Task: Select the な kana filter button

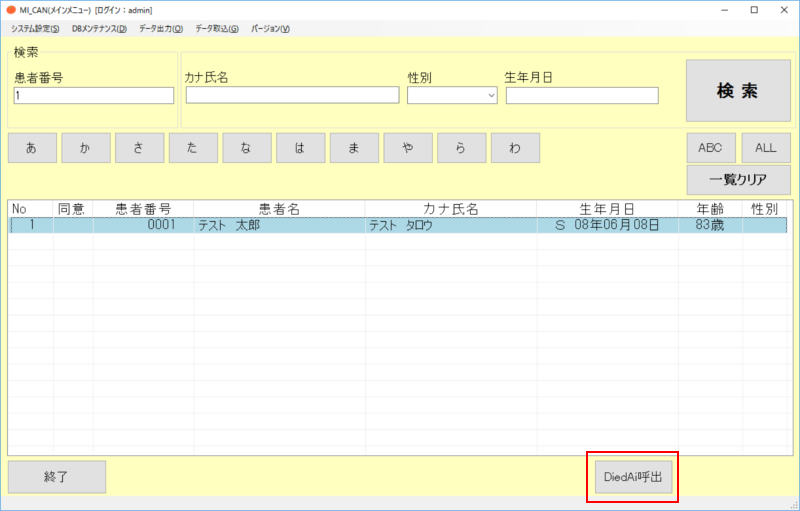Action: [247, 148]
